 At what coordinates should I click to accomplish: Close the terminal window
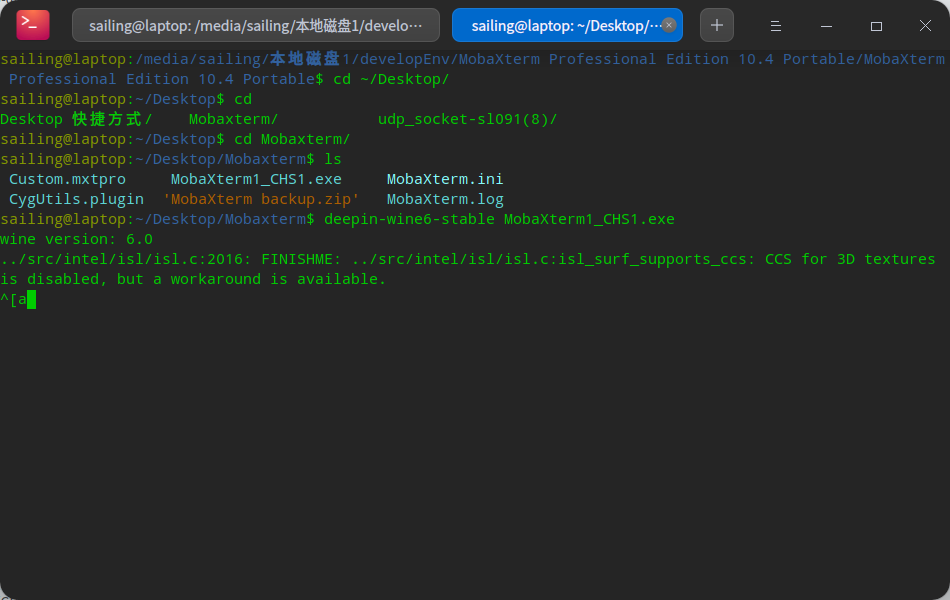click(925, 25)
